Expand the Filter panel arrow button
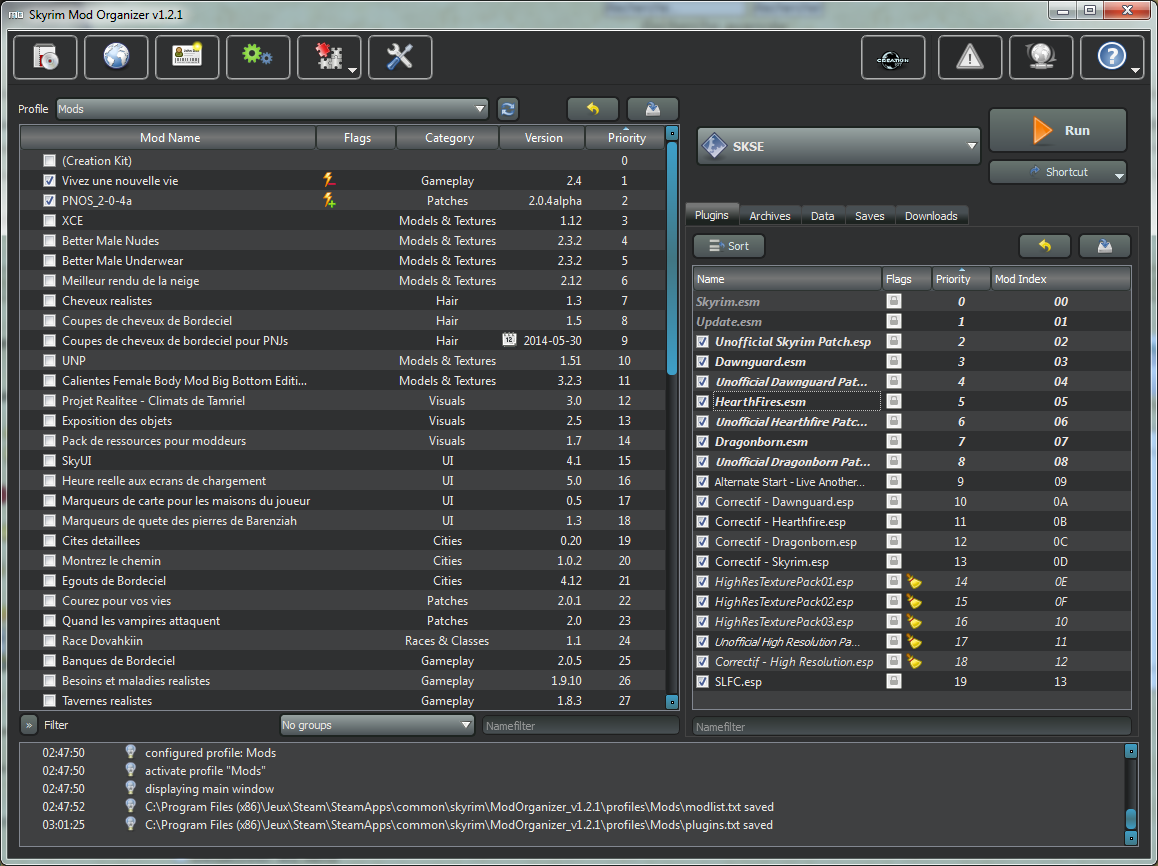This screenshot has height=866, width=1158. pos(29,725)
